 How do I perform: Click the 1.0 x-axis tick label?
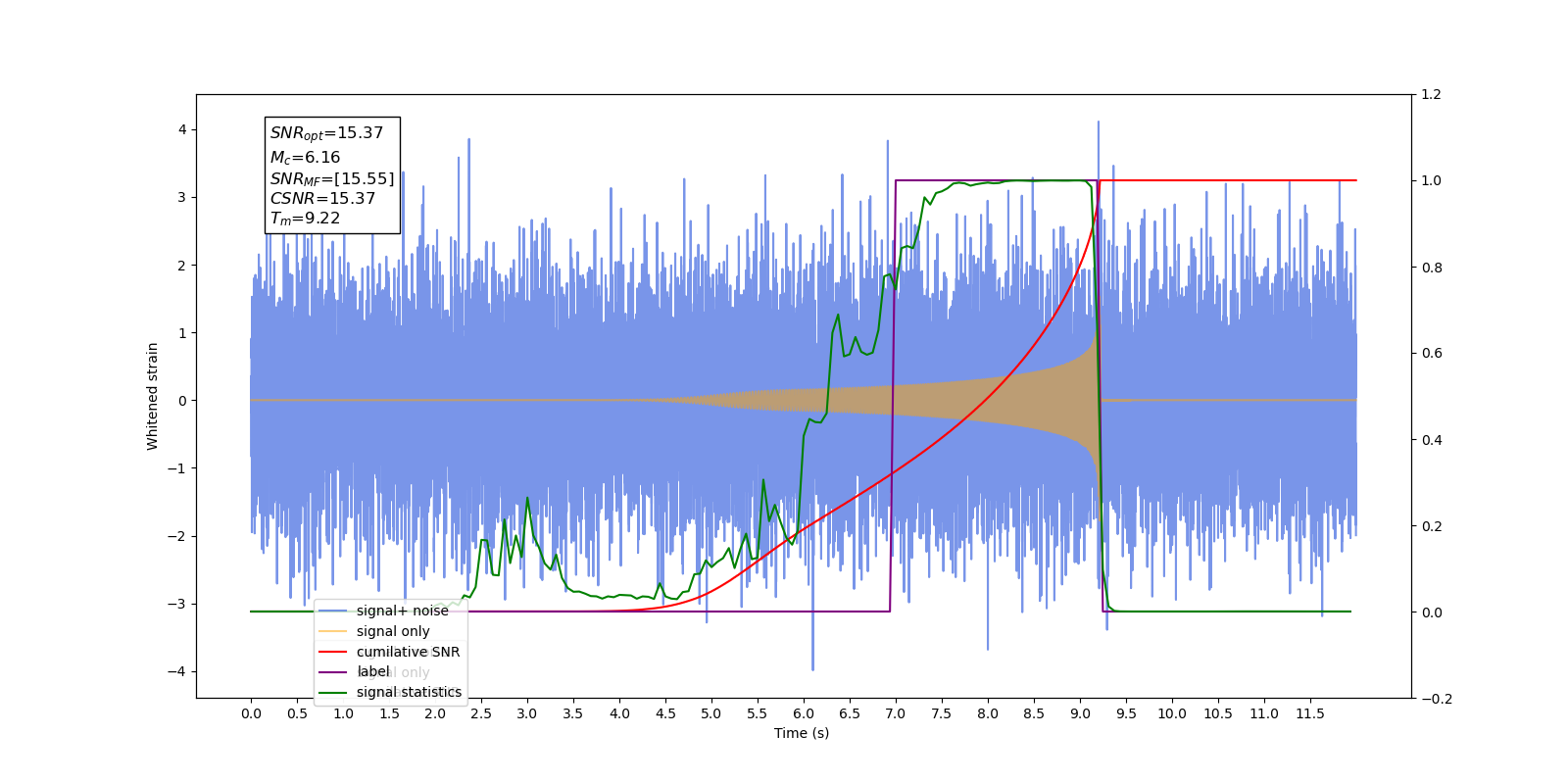coord(343,713)
